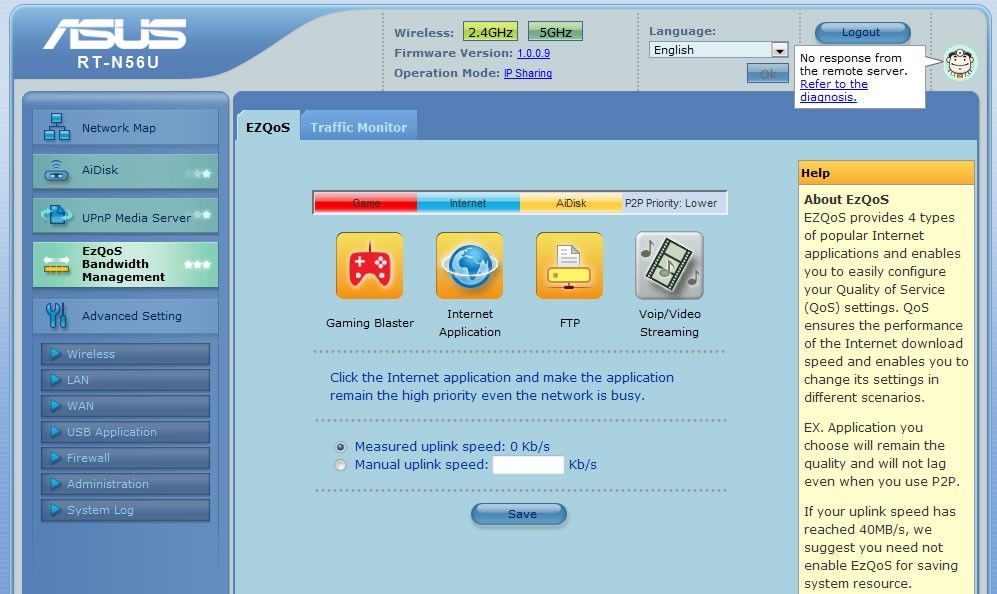Open Firewall settings menu
Image resolution: width=997 pixels, height=594 pixels.
coord(125,458)
